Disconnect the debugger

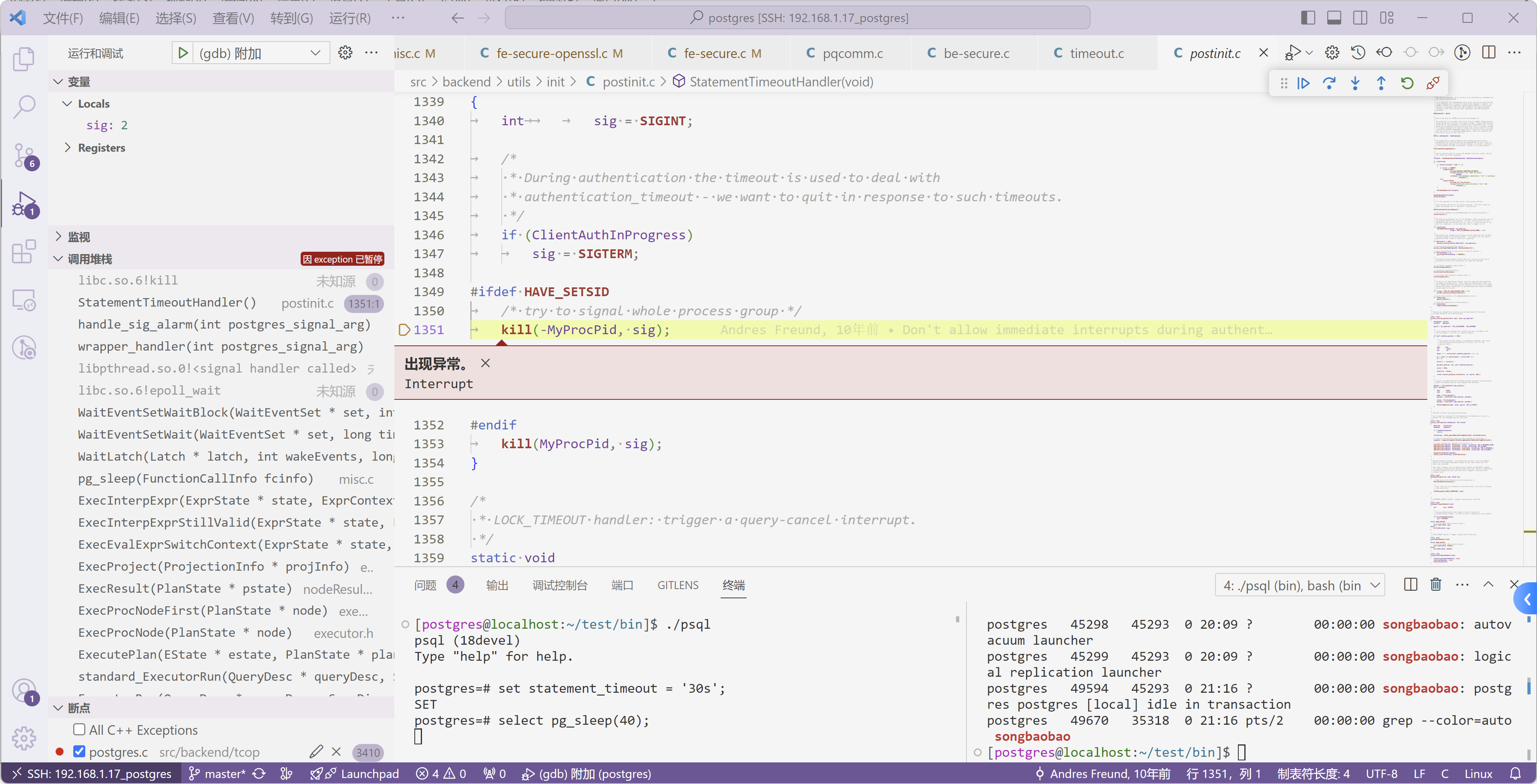click(x=1433, y=84)
